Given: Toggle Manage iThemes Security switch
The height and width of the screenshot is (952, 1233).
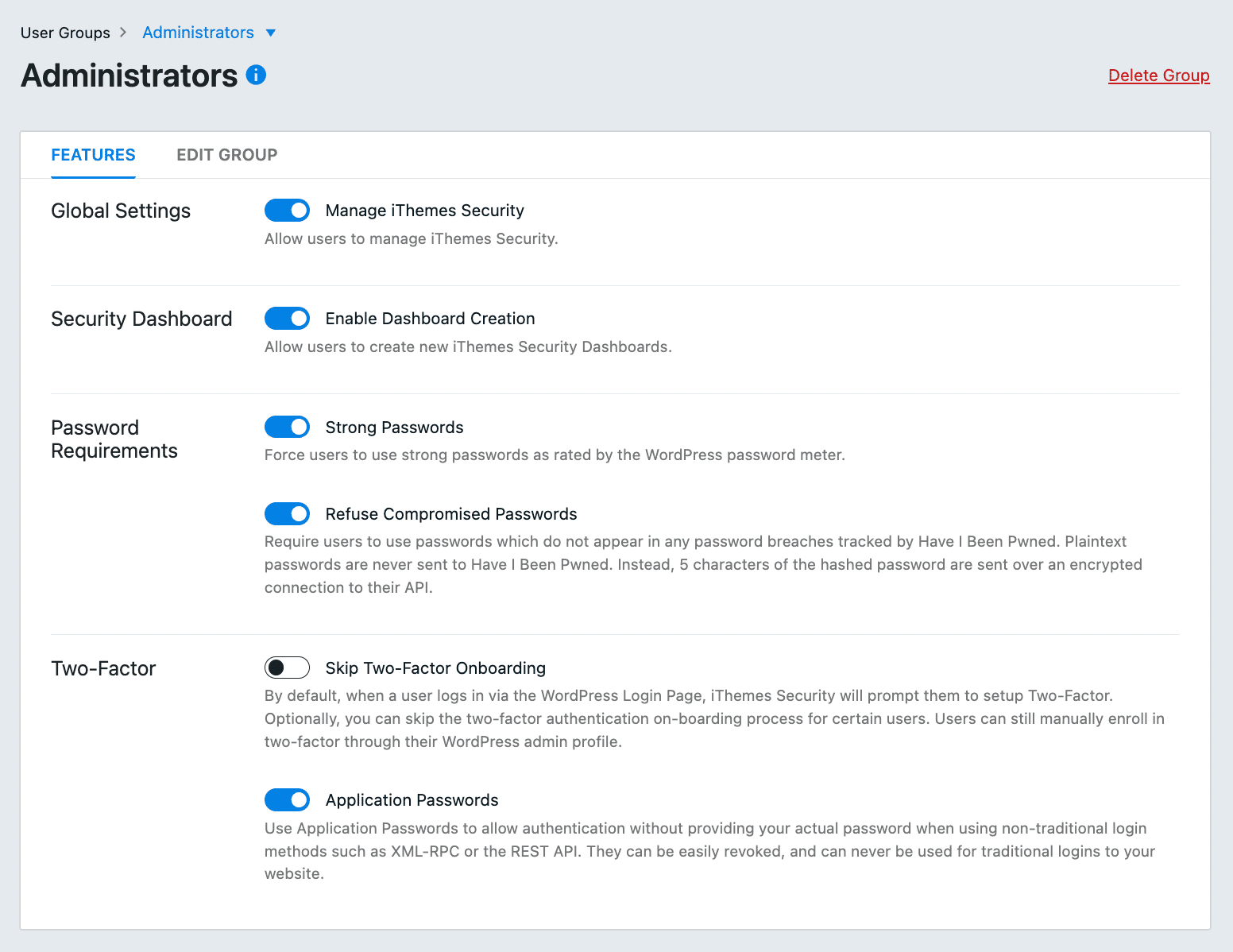Looking at the screenshot, I should point(287,211).
